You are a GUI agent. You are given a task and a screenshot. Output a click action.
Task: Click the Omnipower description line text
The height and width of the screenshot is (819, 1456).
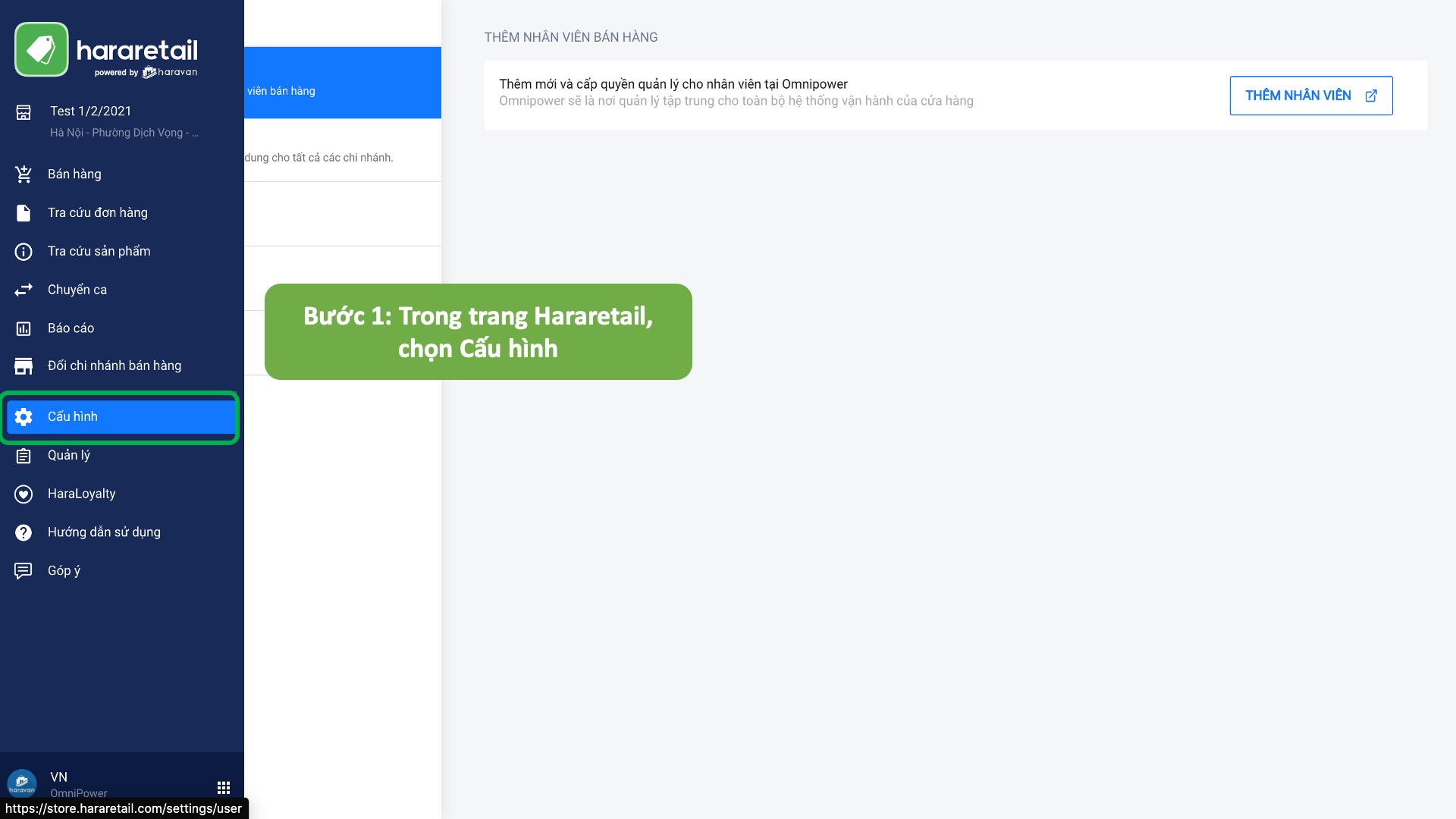[736, 101]
